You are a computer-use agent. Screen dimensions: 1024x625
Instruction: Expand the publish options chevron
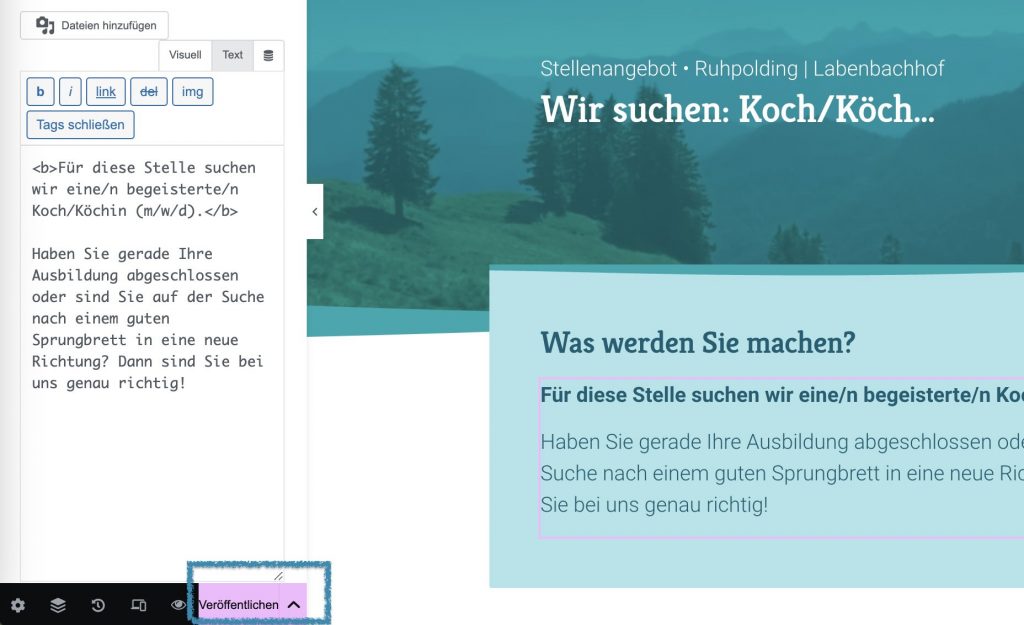[x=294, y=605]
